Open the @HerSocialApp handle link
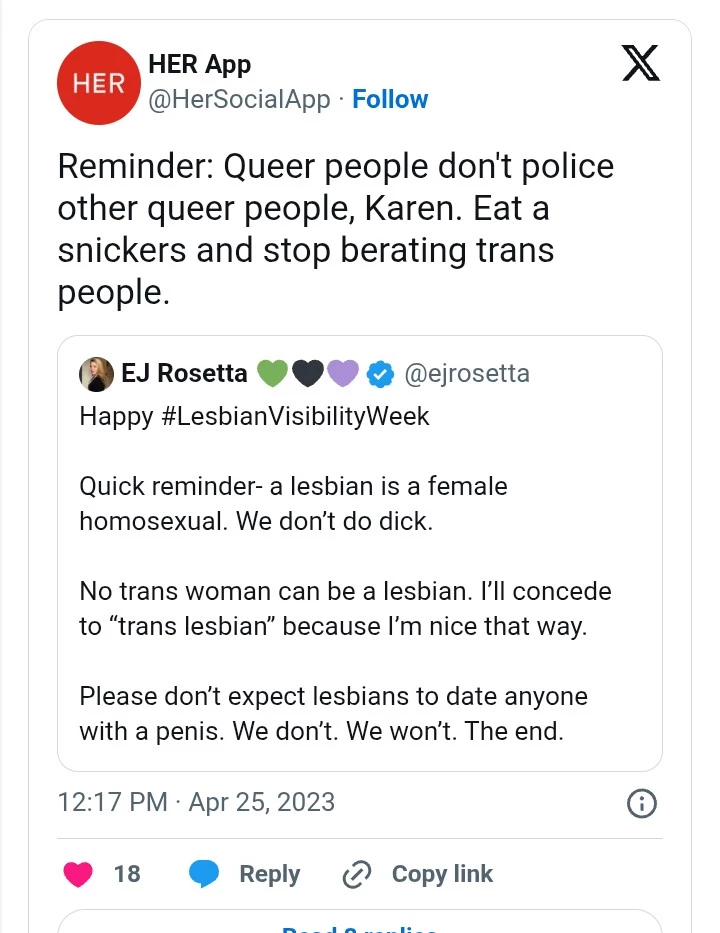 coord(239,99)
